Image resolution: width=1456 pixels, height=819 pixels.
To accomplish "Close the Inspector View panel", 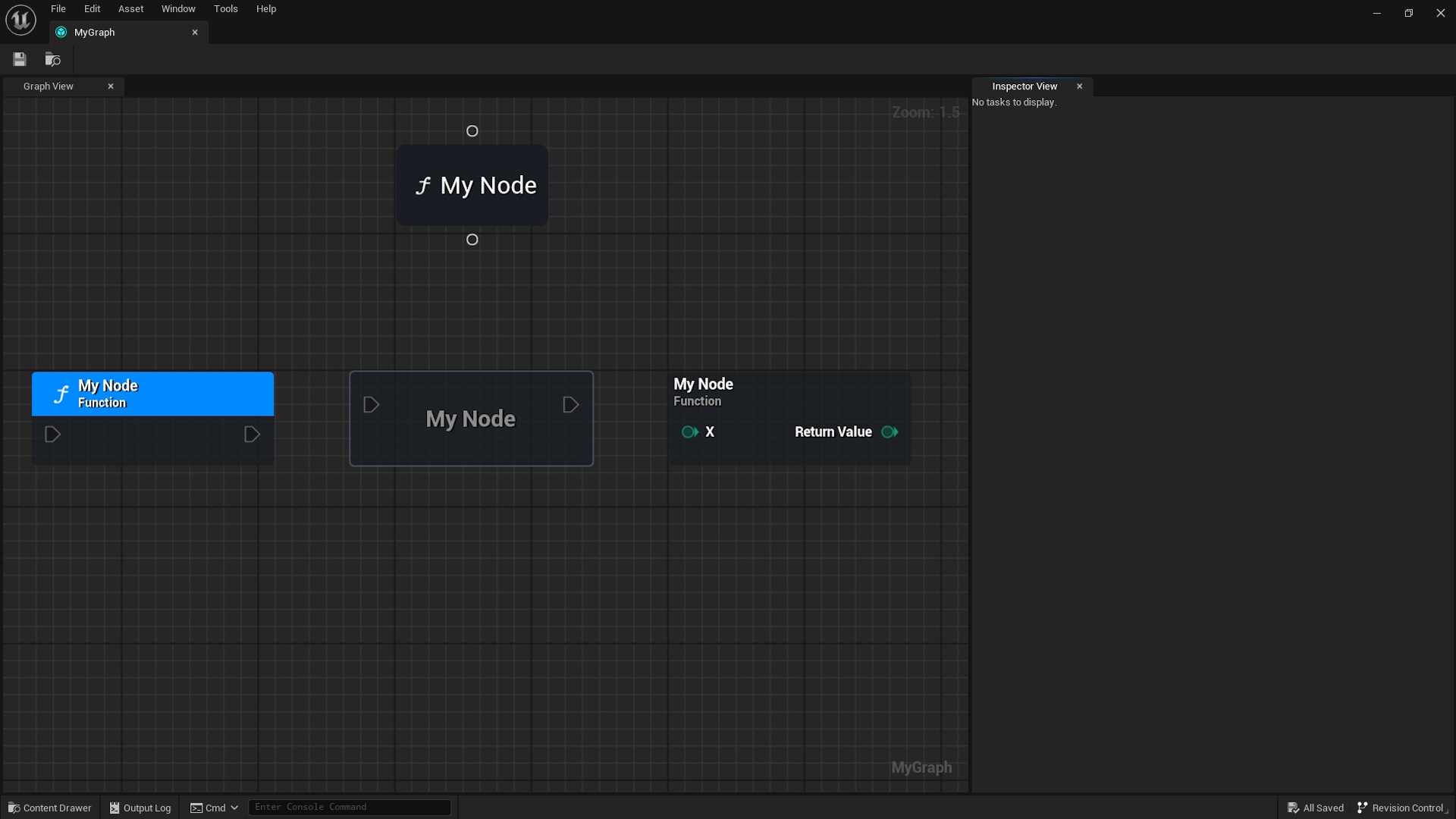I will (1079, 86).
